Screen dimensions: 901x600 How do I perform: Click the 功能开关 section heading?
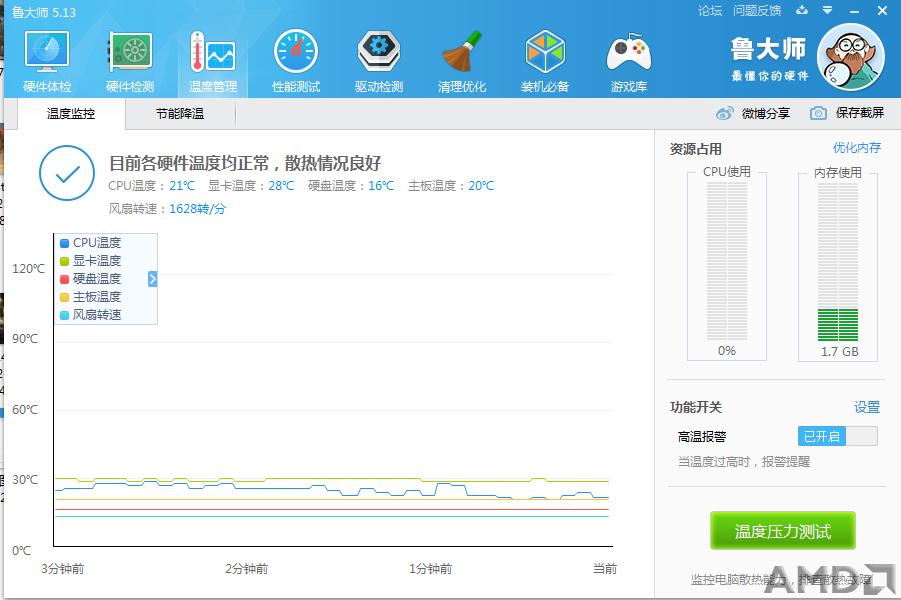pos(695,407)
